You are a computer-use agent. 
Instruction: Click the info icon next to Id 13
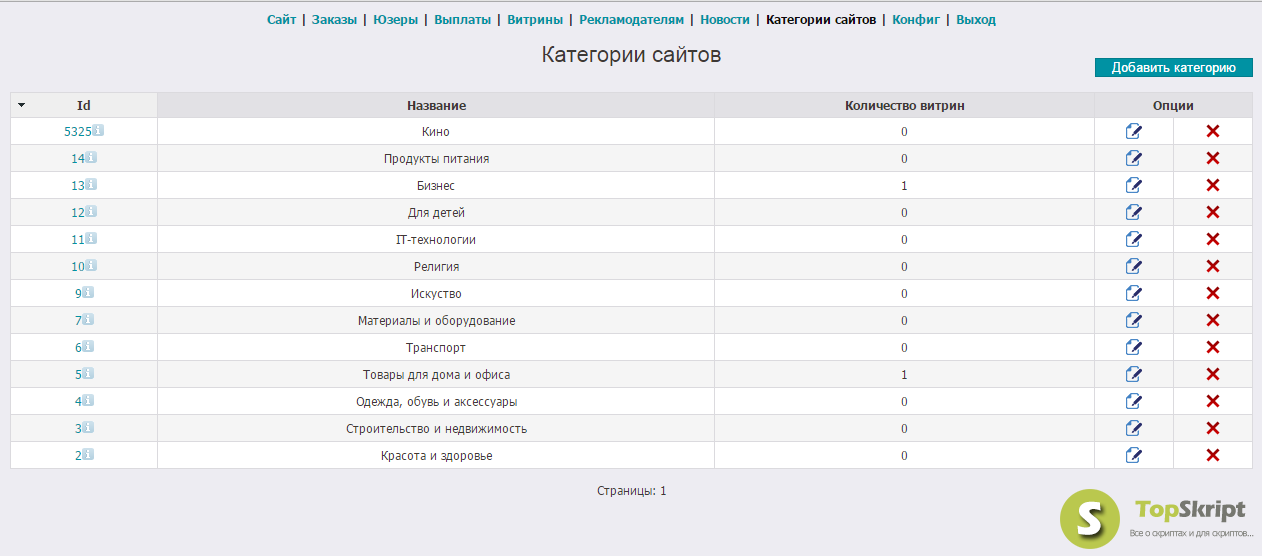[x=91, y=184]
